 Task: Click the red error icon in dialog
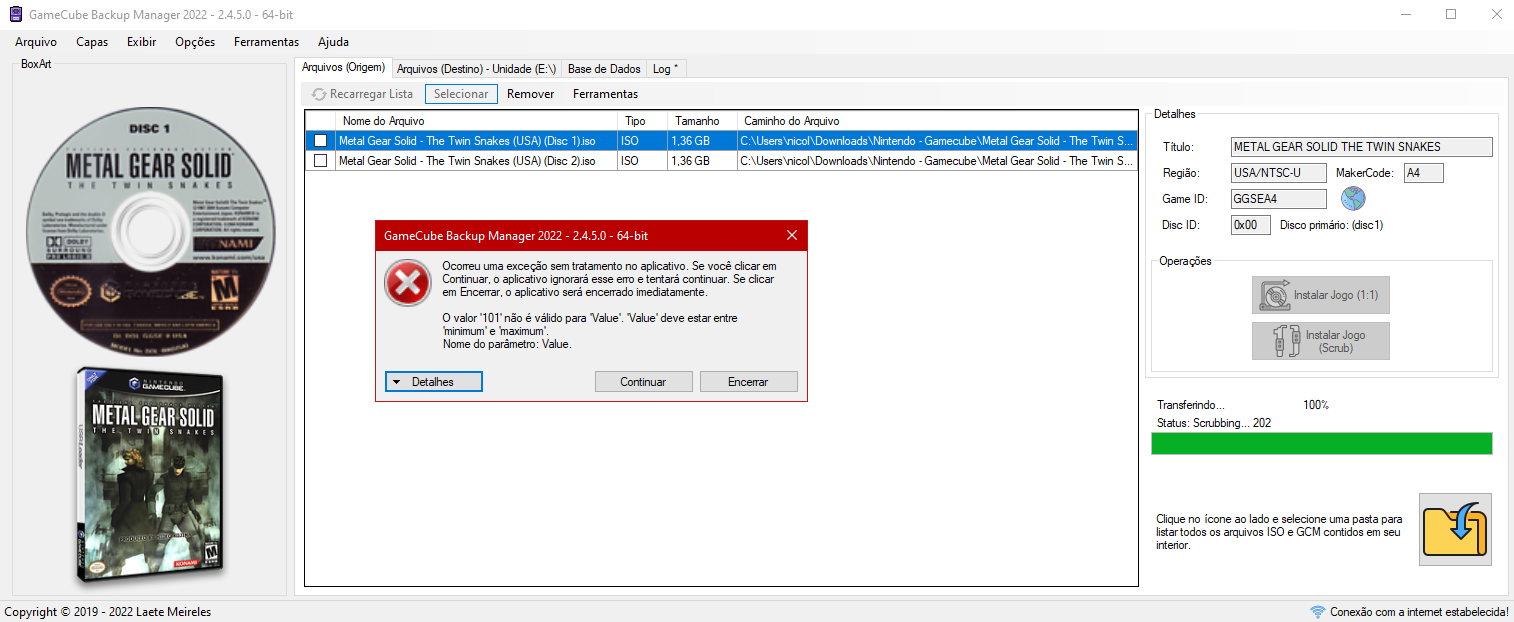point(408,287)
